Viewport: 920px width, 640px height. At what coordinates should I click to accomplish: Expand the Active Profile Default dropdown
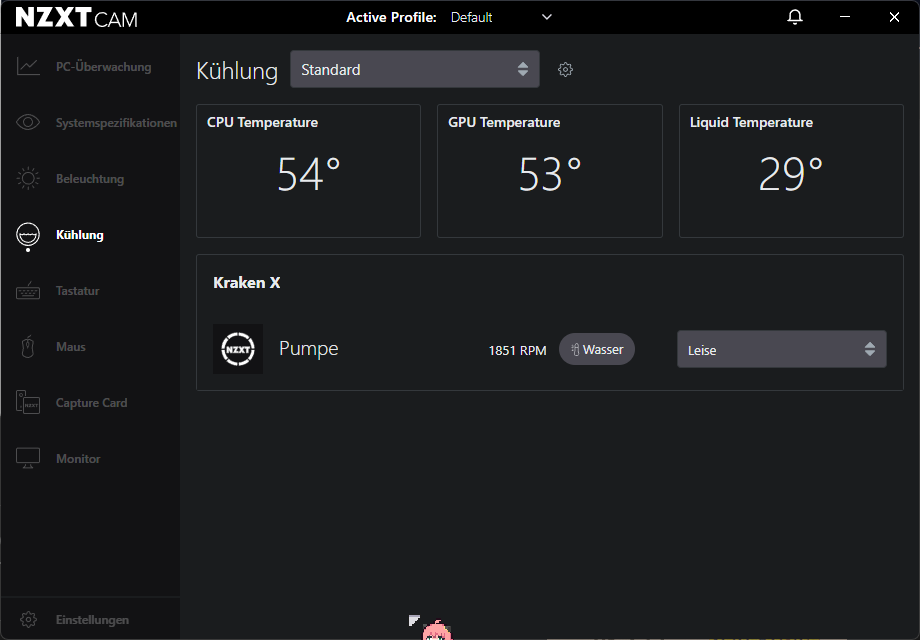click(501, 17)
